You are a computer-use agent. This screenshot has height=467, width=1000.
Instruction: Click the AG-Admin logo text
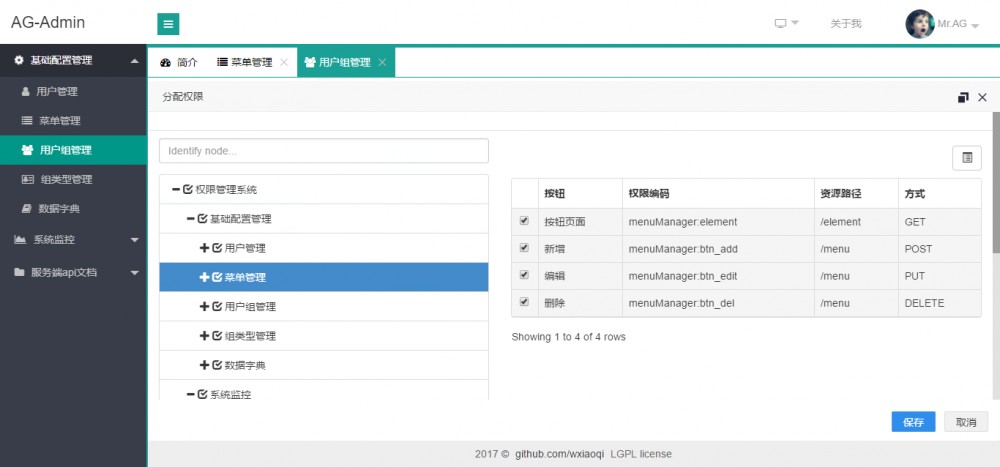pos(48,22)
